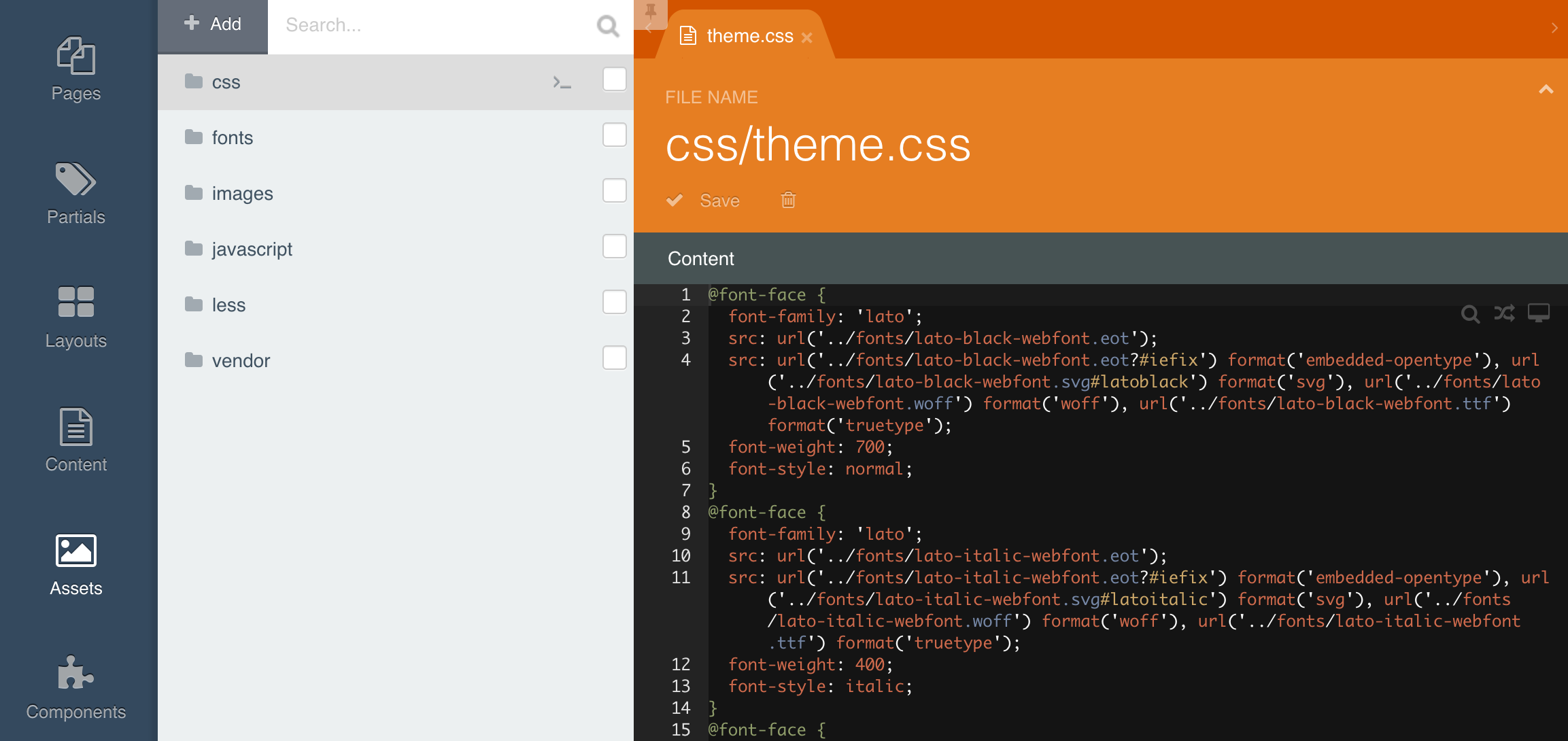Collapse the file name header chevron
The height and width of the screenshot is (741, 1568).
pos(1546,90)
